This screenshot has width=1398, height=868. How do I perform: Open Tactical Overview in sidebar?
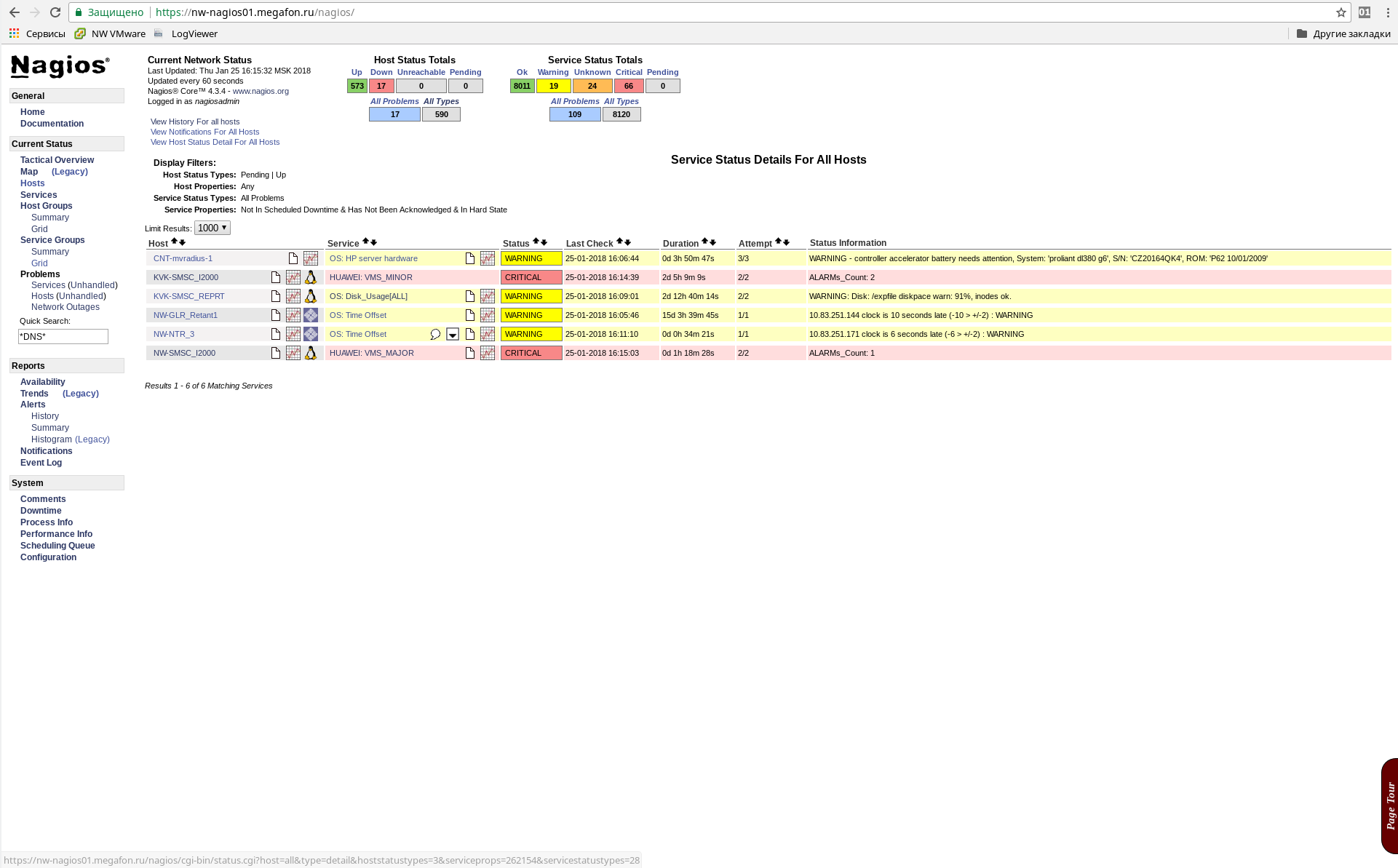click(x=57, y=160)
